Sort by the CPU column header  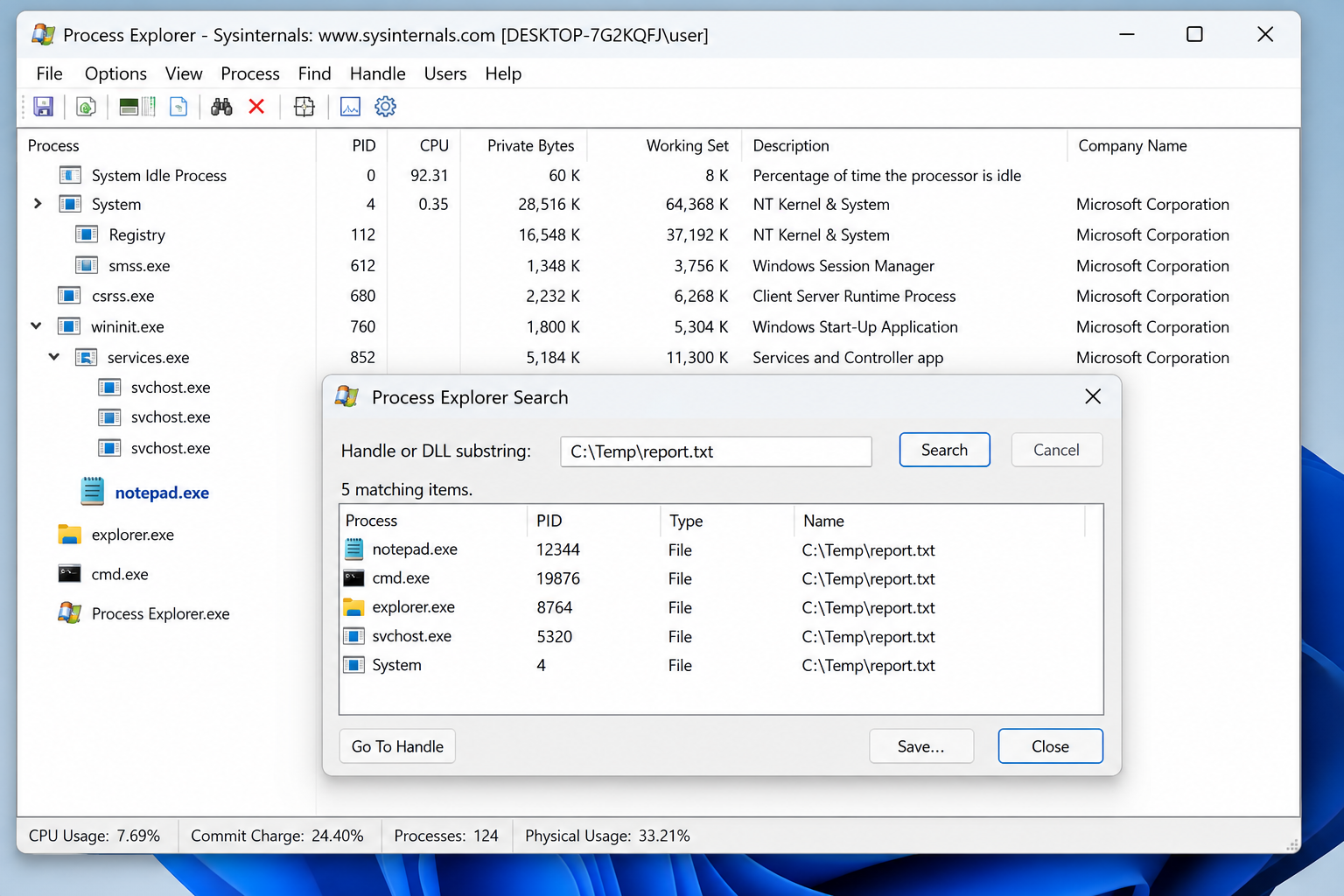(424, 145)
